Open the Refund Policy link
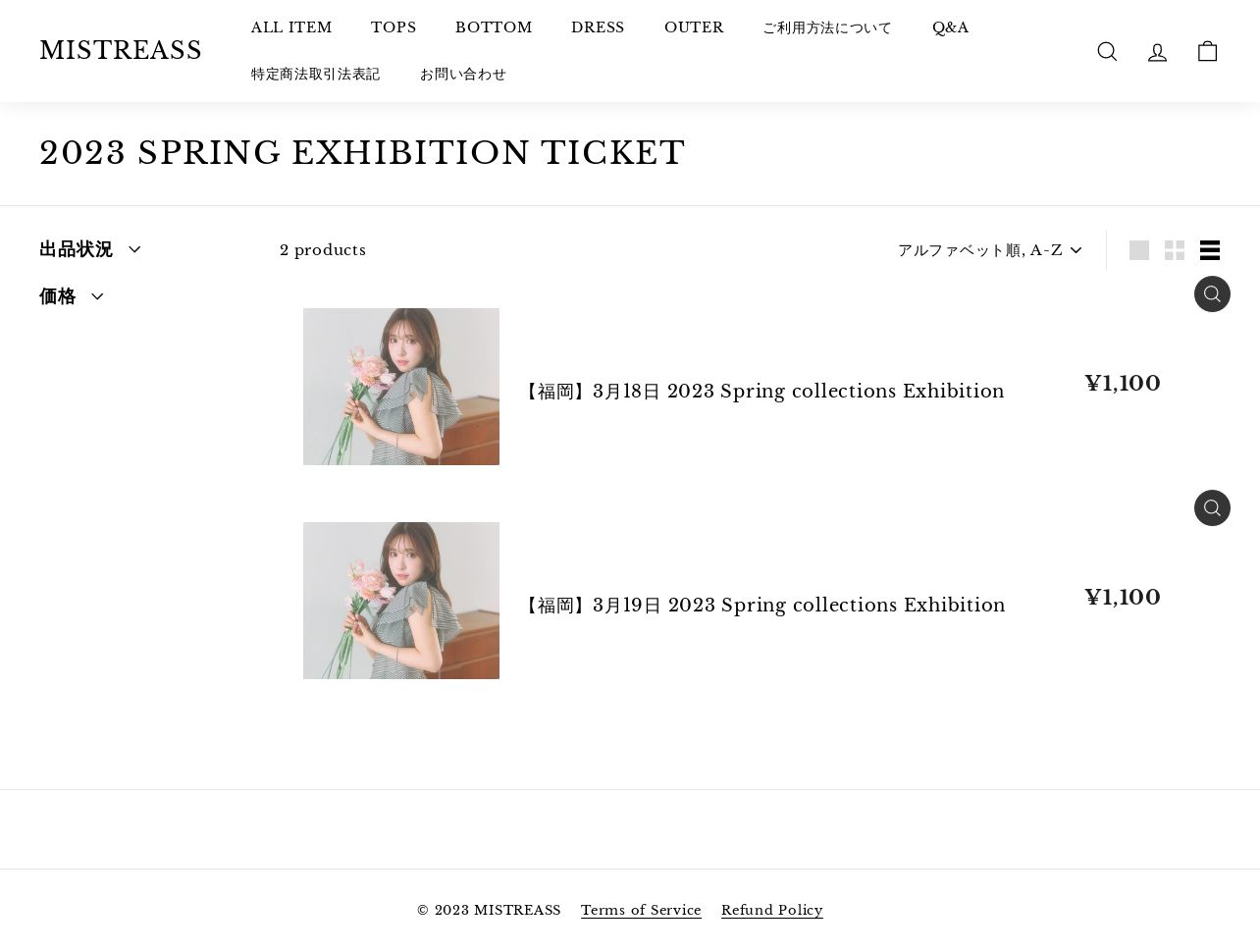This screenshot has width=1260, height=952. (x=771, y=910)
